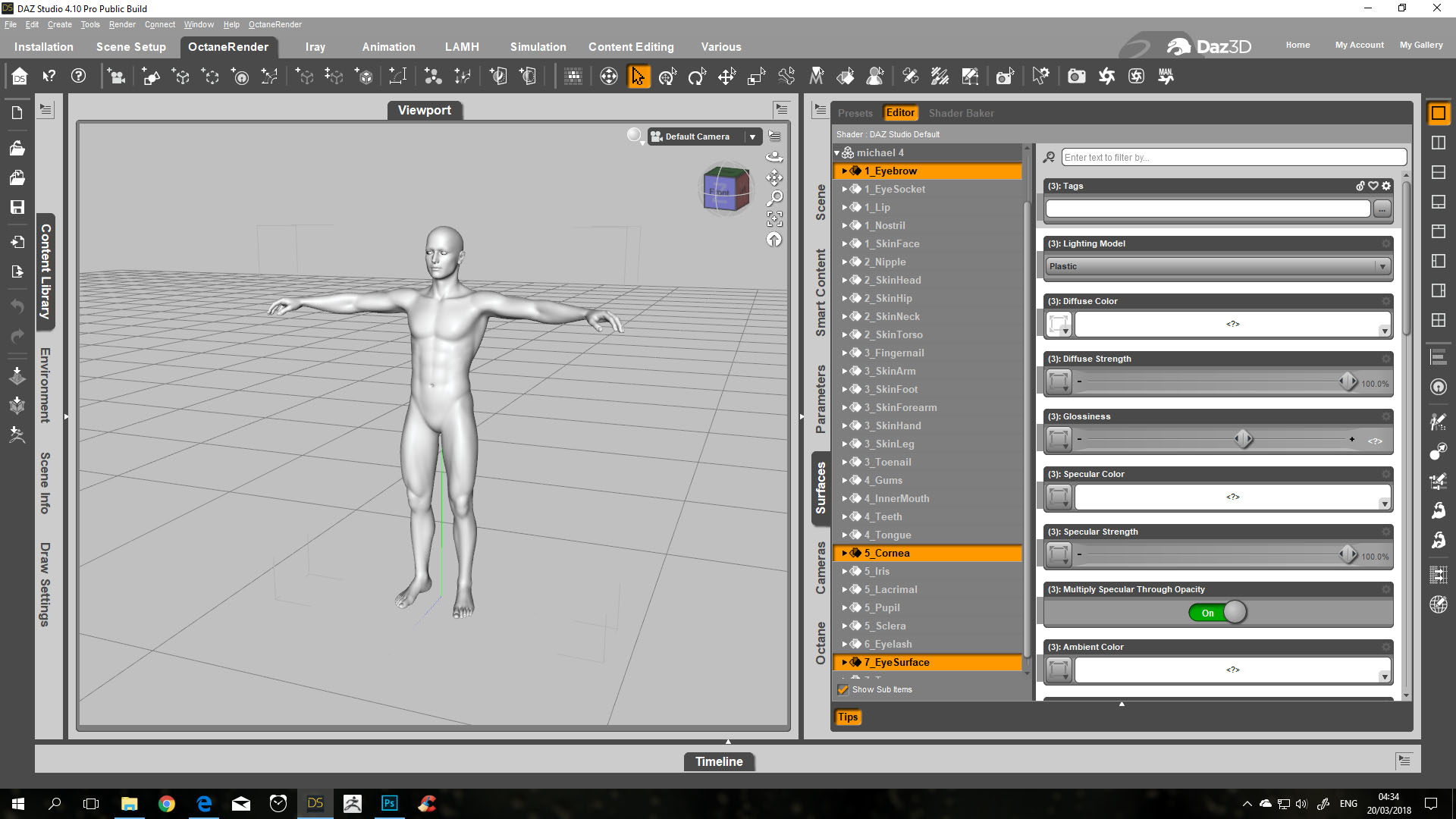Click the Tips button

click(x=848, y=717)
